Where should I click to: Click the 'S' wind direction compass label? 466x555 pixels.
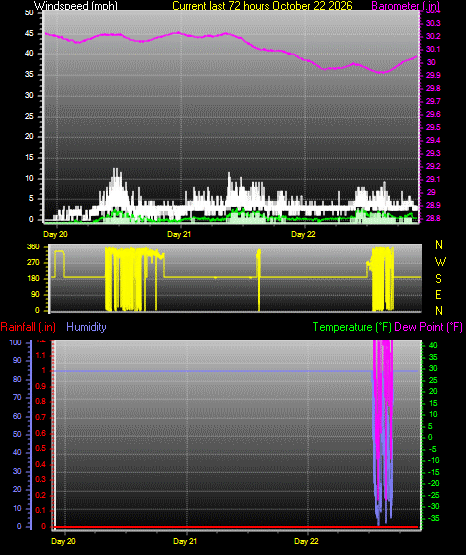pyautogui.click(x=439, y=279)
